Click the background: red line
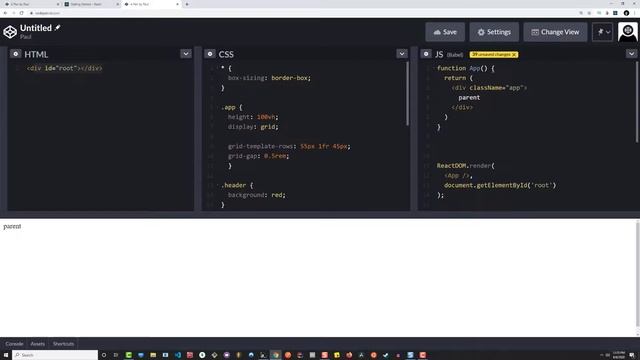640x360 pixels. (x=257, y=195)
